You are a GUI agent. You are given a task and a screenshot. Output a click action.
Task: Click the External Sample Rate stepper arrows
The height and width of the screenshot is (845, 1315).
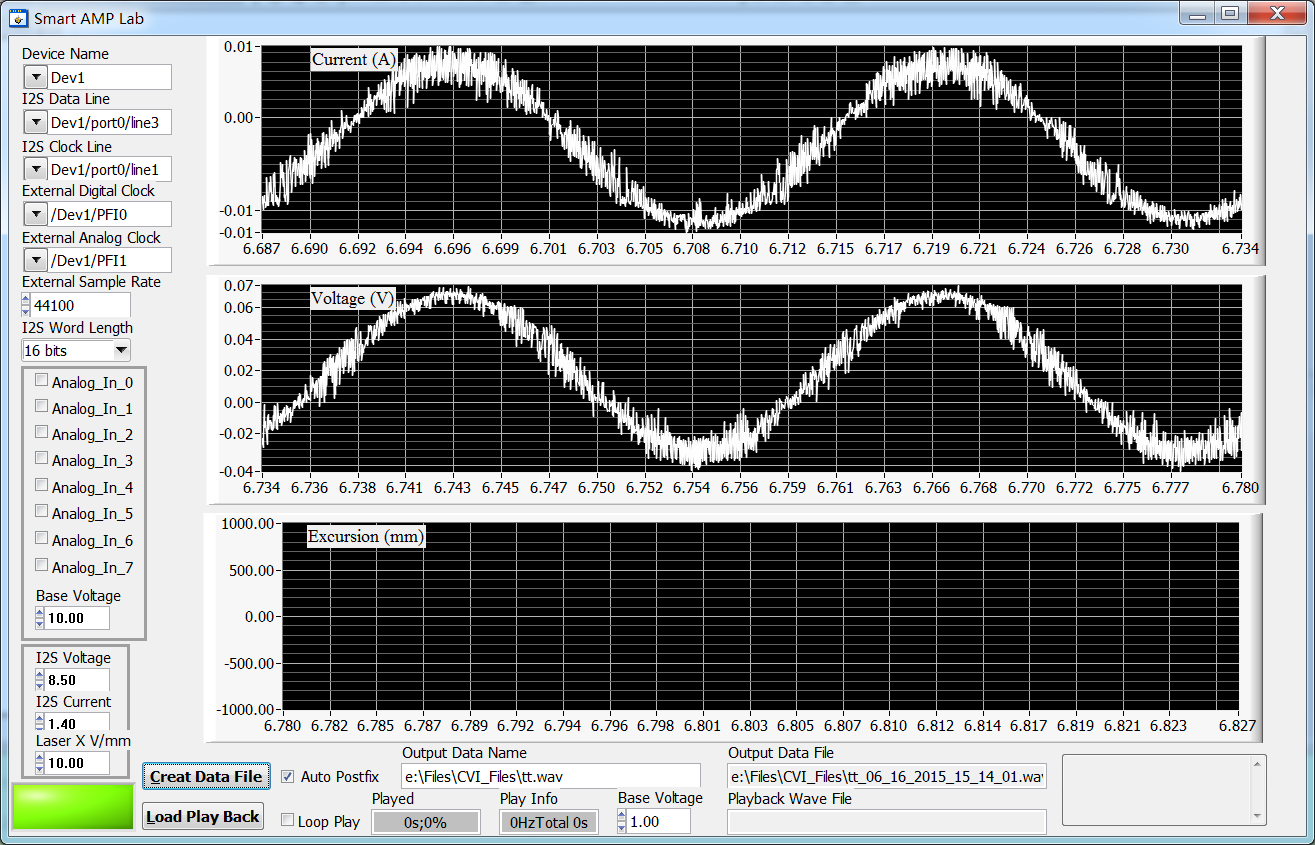pos(27,305)
